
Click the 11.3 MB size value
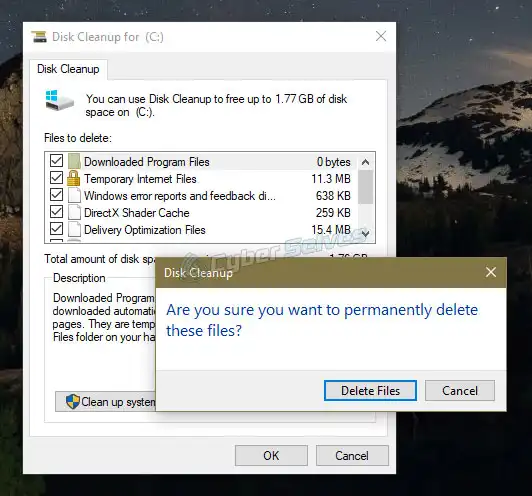pos(331,179)
